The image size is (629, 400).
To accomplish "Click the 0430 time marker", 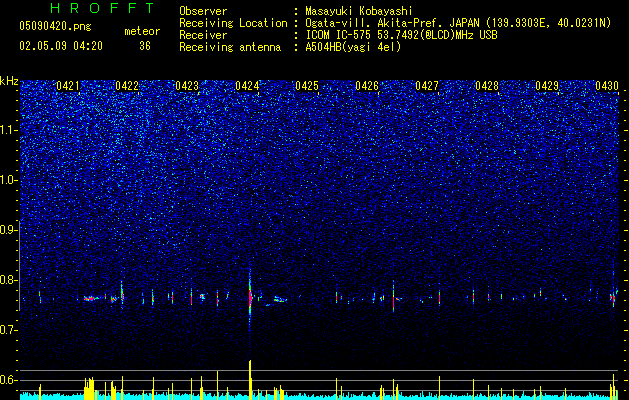I will click(x=607, y=86).
